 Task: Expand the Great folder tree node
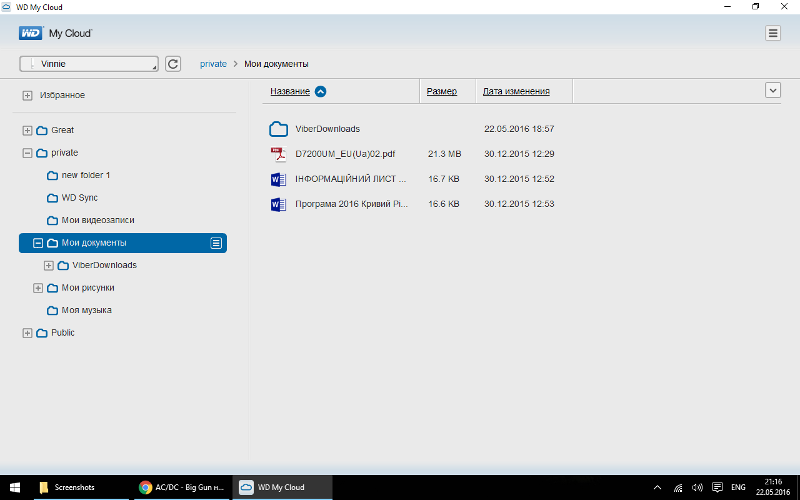pyautogui.click(x=28, y=131)
